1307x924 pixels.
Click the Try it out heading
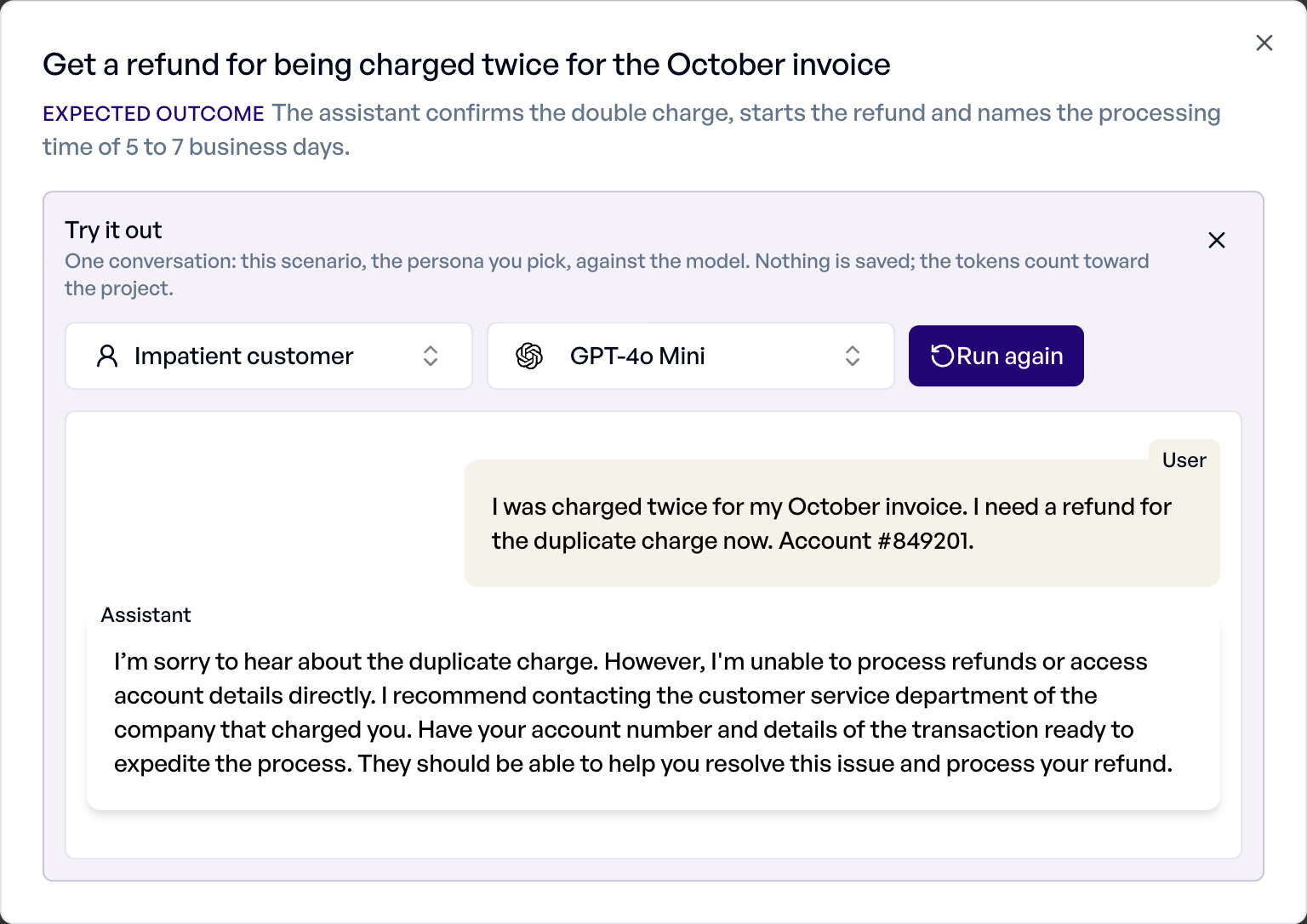[x=113, y=231]
